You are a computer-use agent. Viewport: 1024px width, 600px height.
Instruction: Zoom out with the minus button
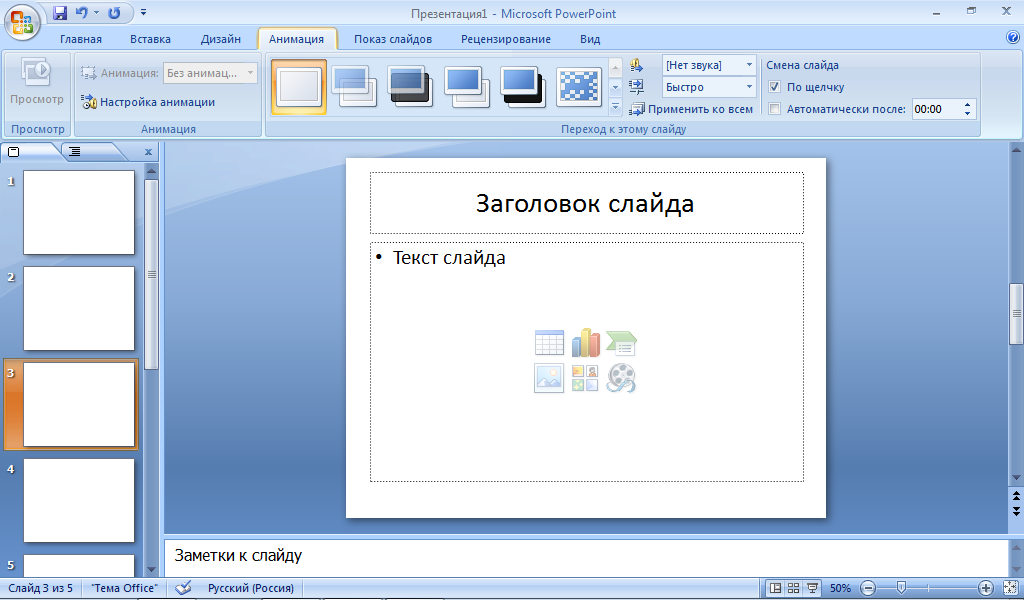(x=868, y=588)
